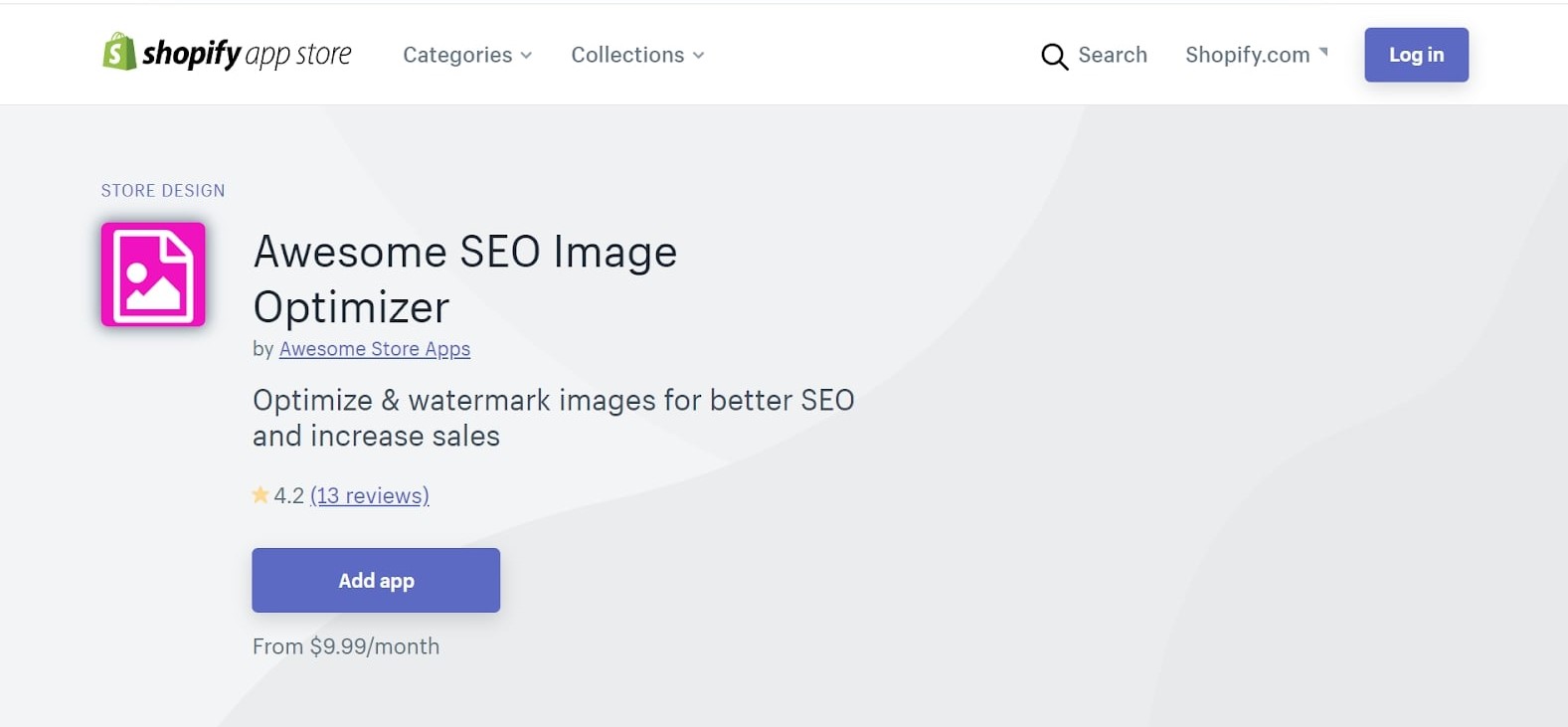Click the Awesome SEO Image Optimizer title

point(465,279)
